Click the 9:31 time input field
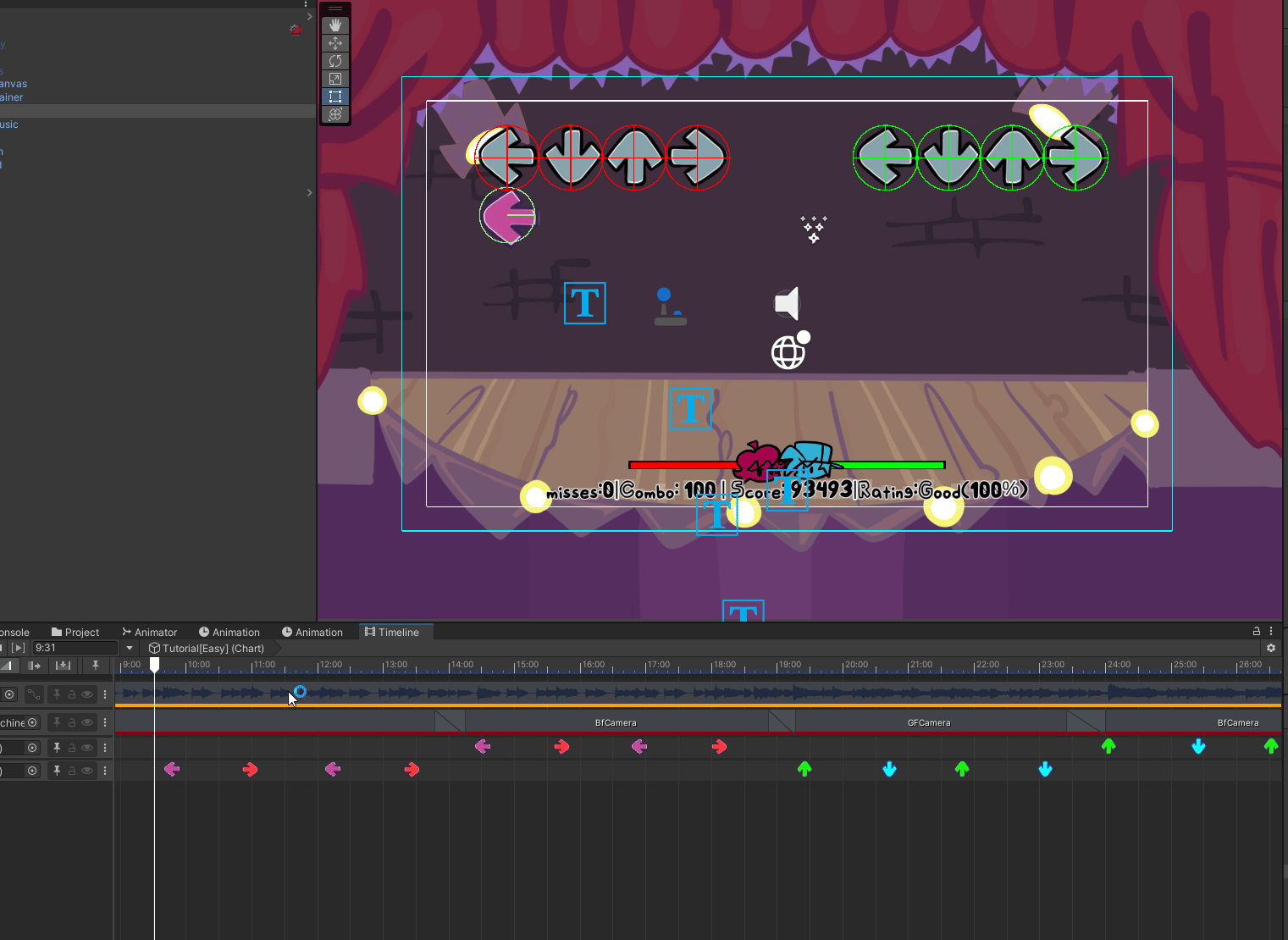1288x940 pixels. click(75, 648)
